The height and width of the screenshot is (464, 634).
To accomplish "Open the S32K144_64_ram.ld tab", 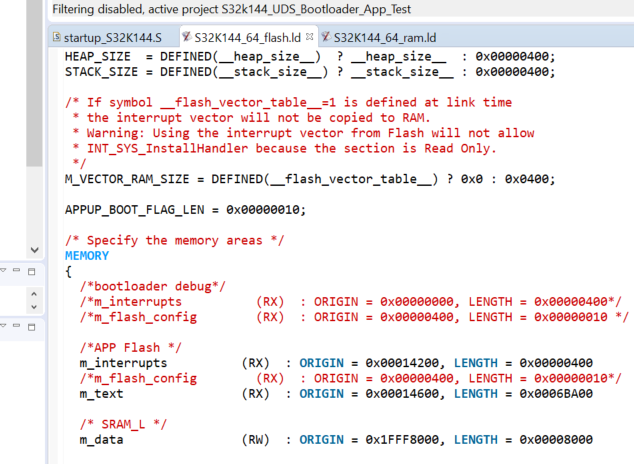I will (x=385, y=38).
